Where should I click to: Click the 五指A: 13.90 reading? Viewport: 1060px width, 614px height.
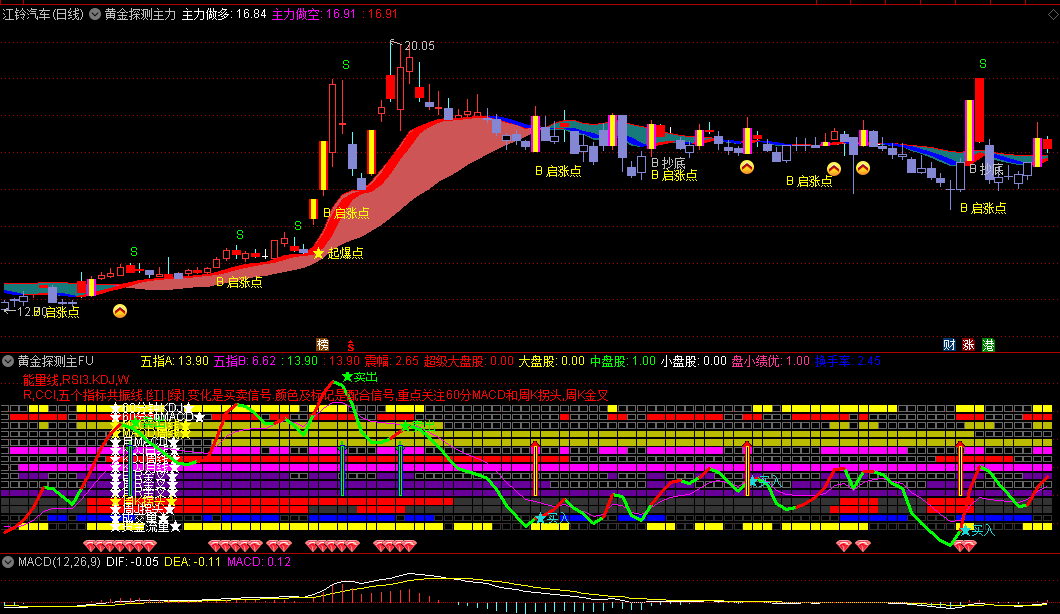[x=174, y=361]
